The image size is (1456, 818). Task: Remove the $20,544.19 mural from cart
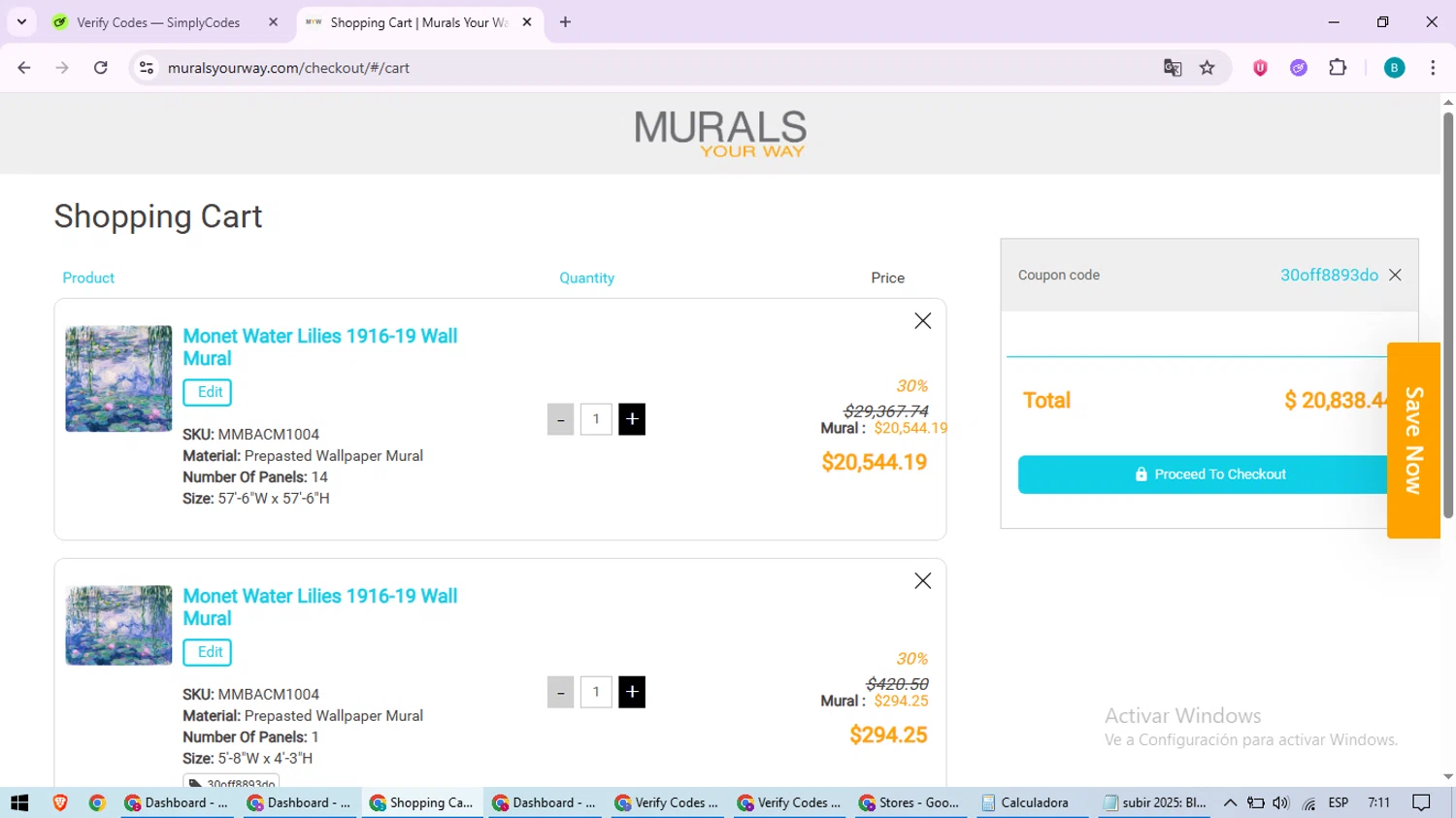click(922, 321)
